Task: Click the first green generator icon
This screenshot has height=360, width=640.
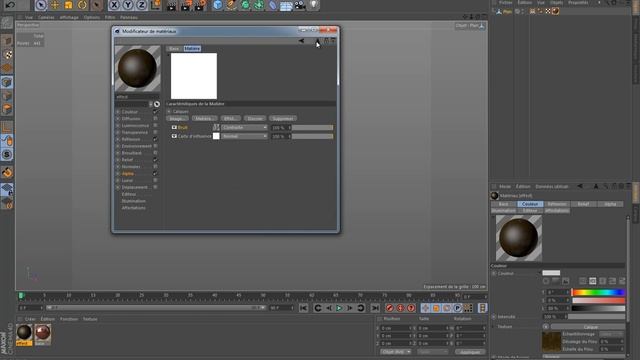Action: click(x=245, y=5)
